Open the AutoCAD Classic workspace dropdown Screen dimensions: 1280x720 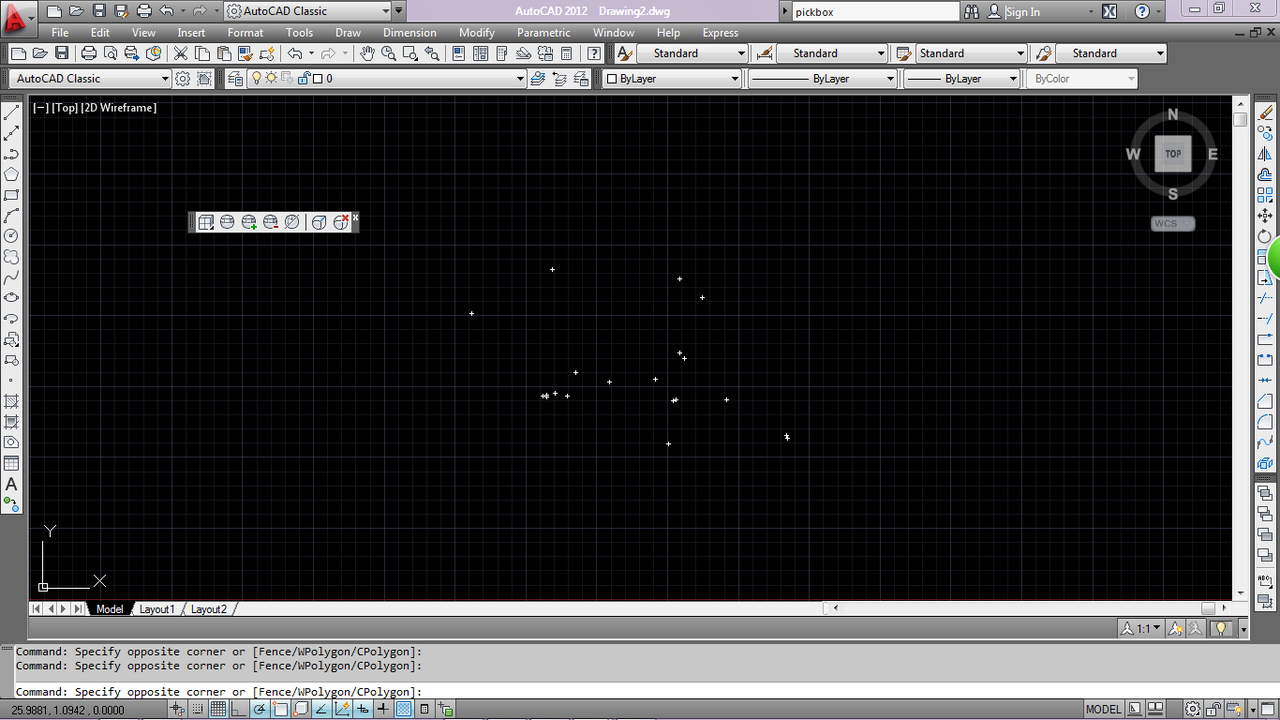tap(90, 78)
